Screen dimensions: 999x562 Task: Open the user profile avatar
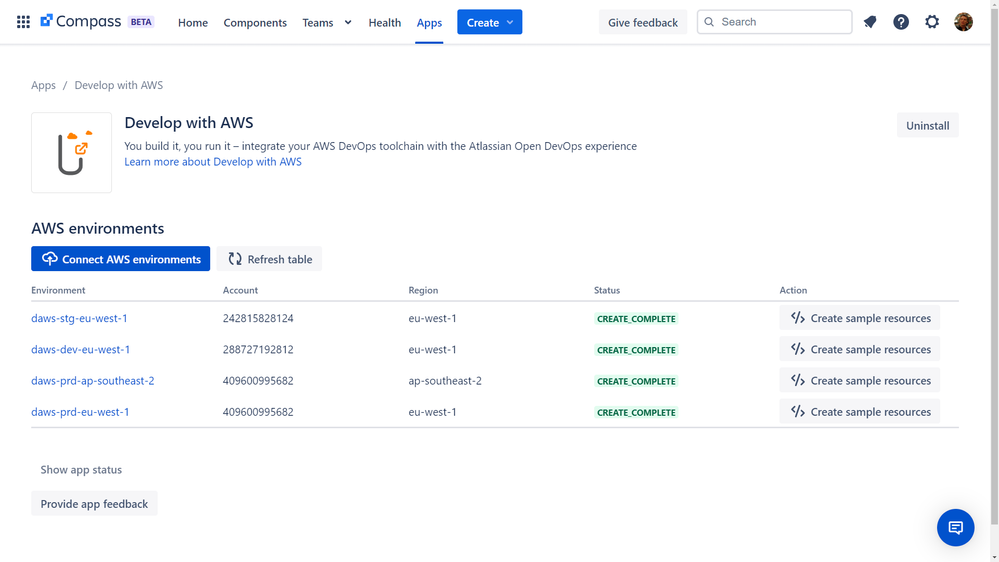click(x=963, y=22)
